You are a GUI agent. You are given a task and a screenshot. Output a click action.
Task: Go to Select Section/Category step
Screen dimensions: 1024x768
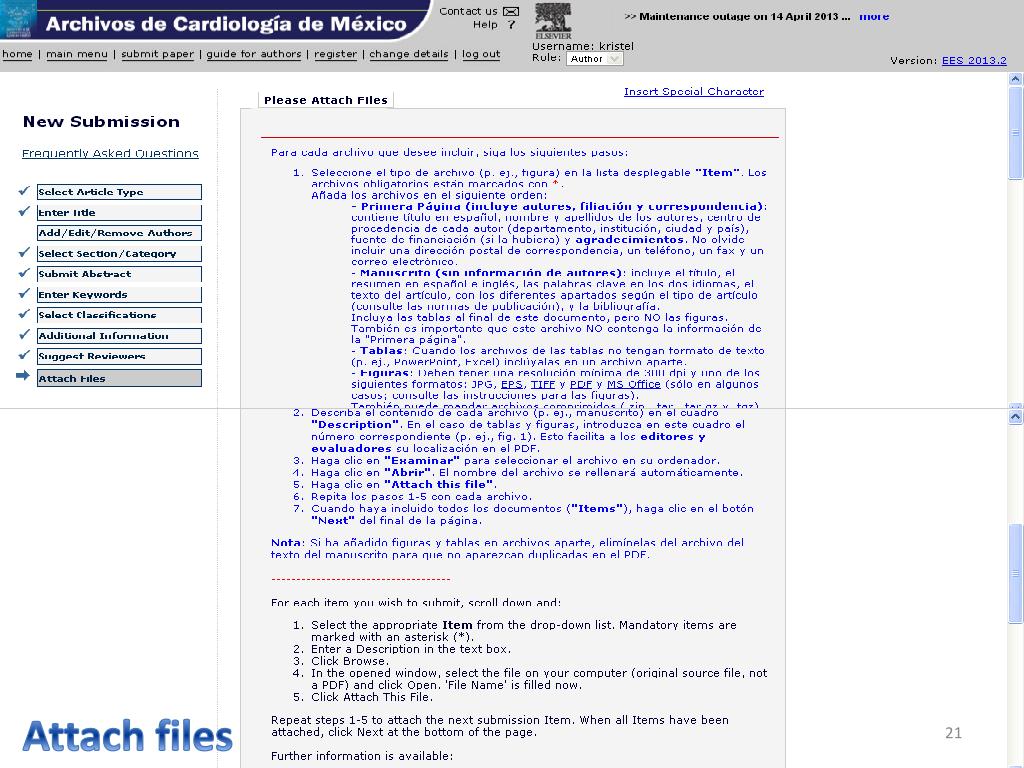pyautogui.click(x=120, y=254)
